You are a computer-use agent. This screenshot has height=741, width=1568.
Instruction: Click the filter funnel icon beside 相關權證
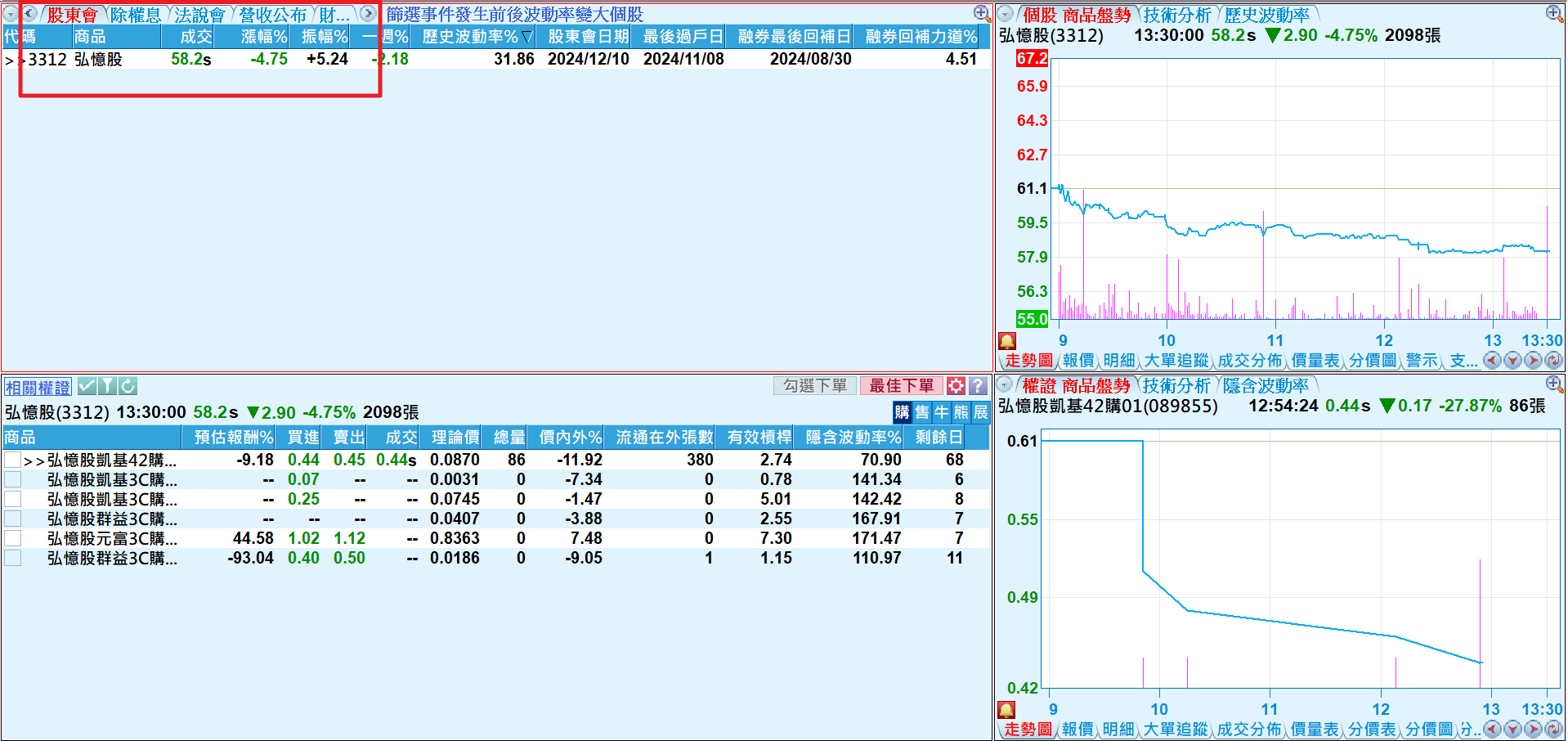click(107, 386)
